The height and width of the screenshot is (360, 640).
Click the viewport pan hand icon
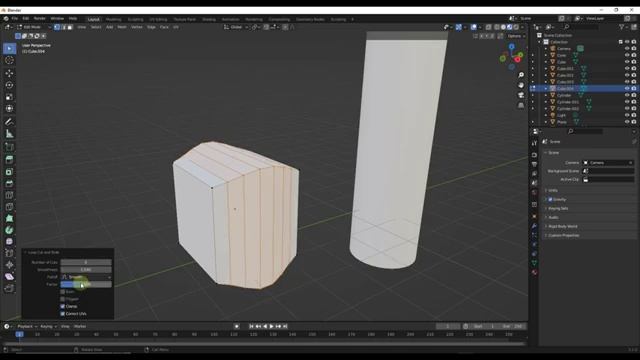point(521,85)
